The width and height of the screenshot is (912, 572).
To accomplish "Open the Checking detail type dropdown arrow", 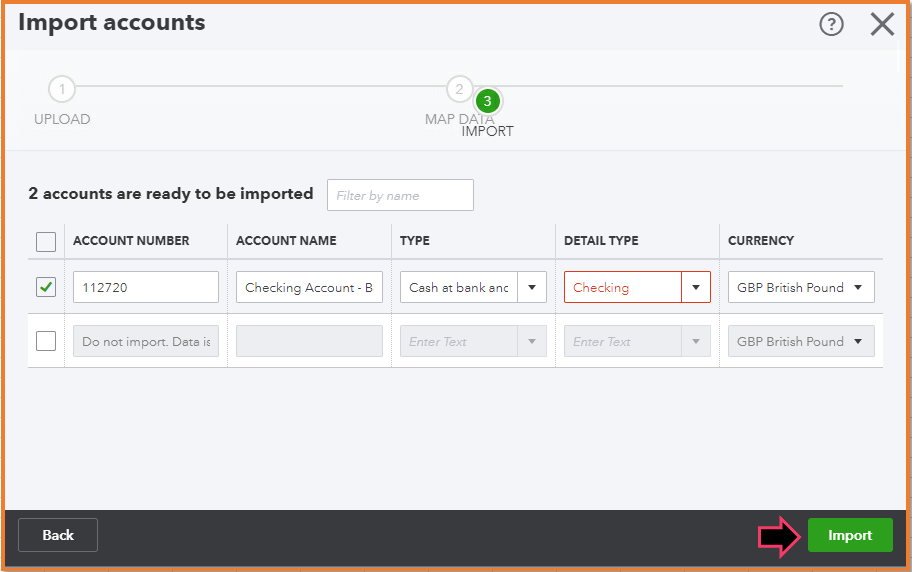I will (696, 287).
